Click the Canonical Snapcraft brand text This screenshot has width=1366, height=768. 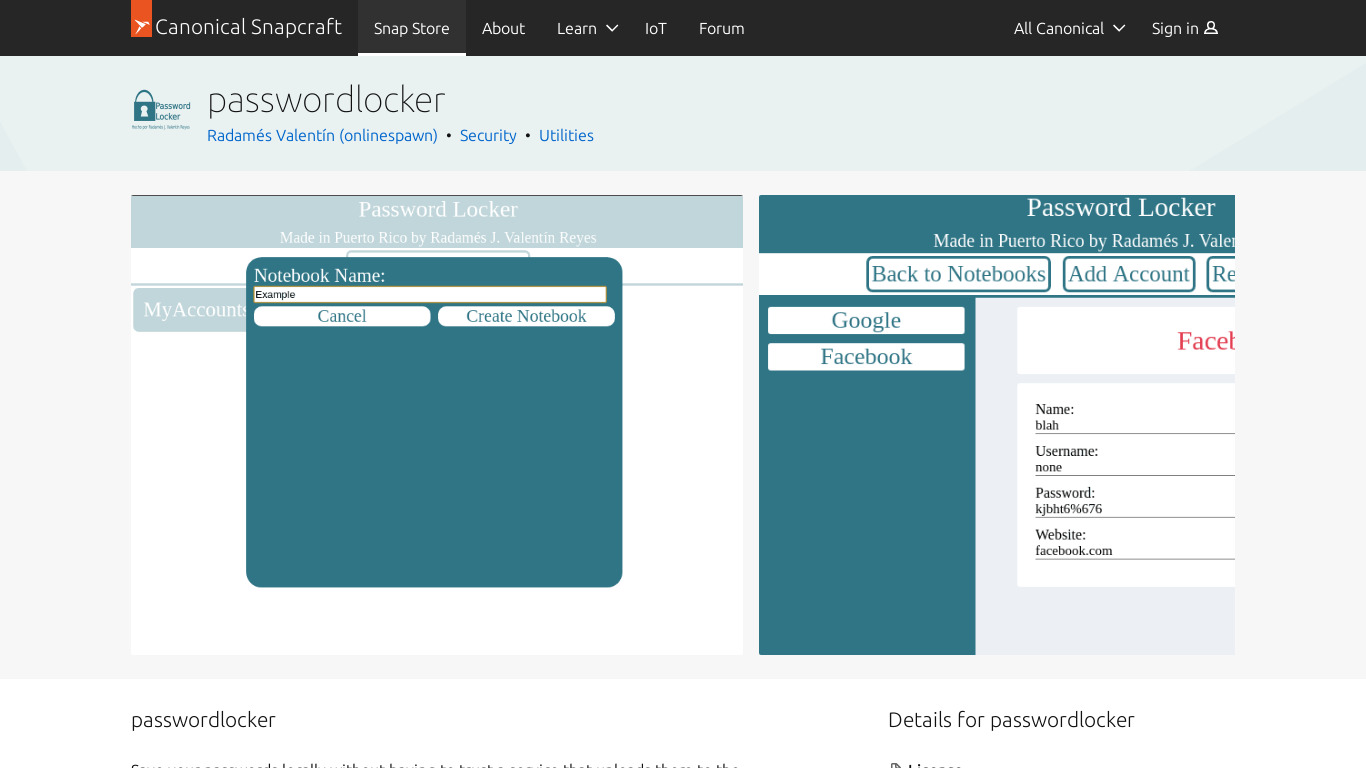[x=248, y=27]
